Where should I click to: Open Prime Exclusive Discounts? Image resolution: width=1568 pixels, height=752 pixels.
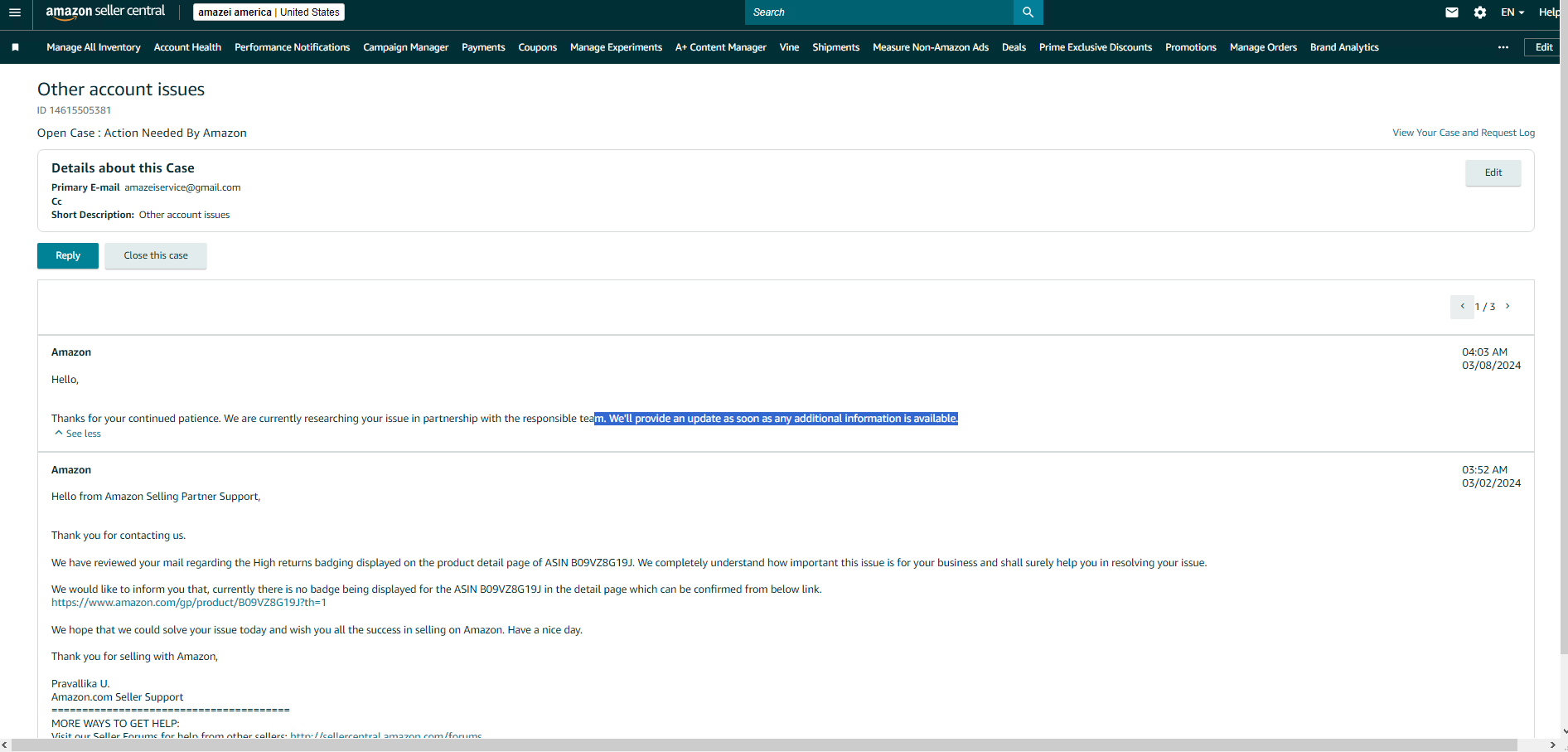point(1095,47)
